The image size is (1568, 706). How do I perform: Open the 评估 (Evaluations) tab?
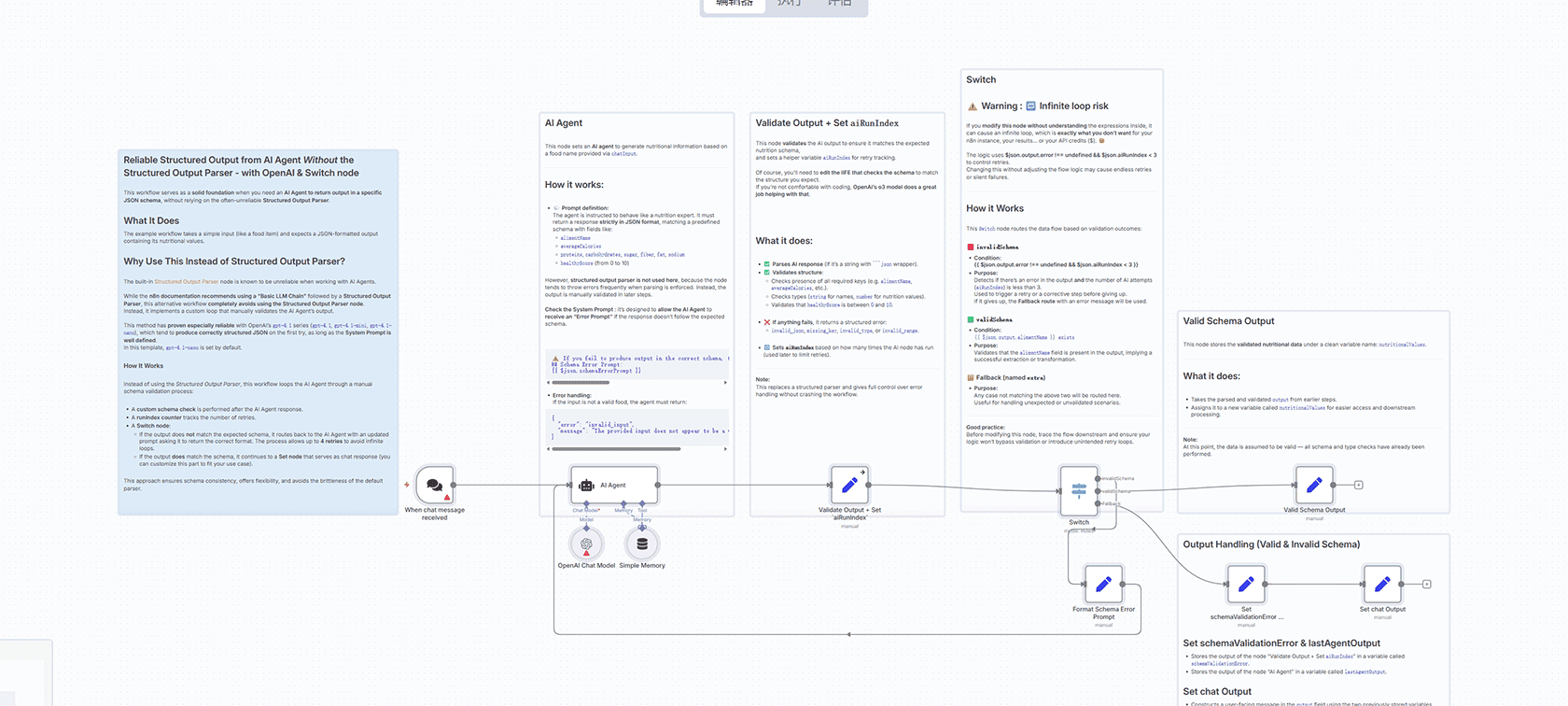(840, 4)
